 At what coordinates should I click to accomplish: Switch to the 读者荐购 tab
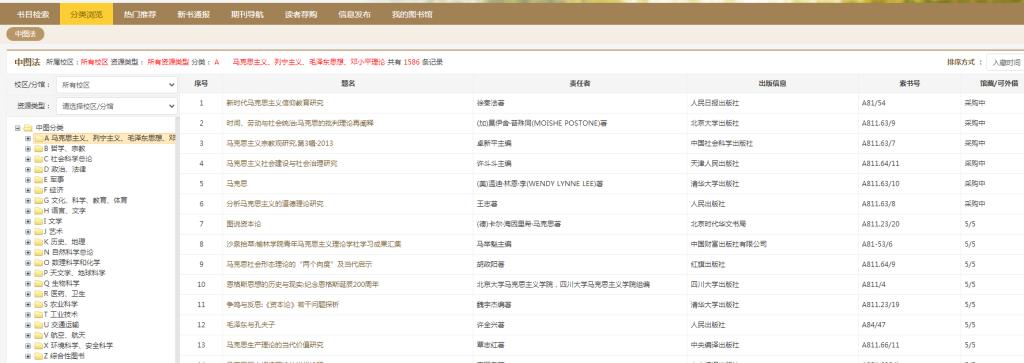(x=301, y=14)
